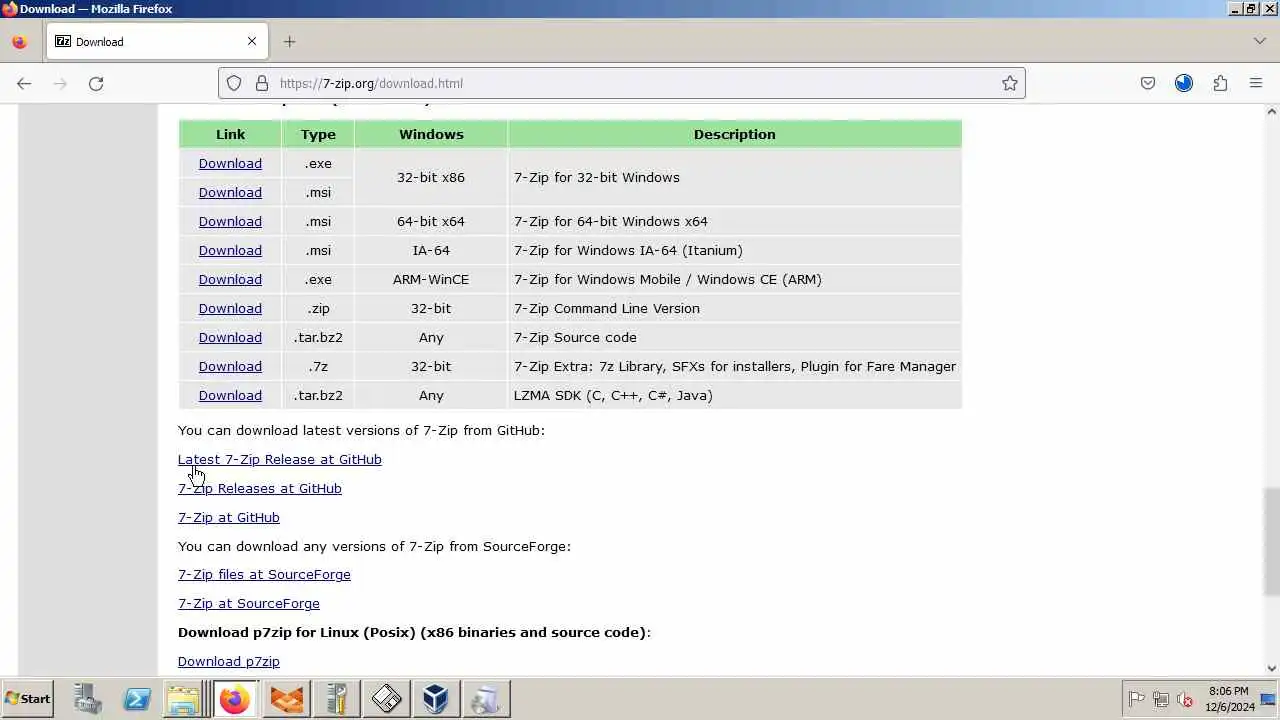Click the Download p7zip link
The width and height of the screenshot is (1280, 720).
tap(229, 662)
